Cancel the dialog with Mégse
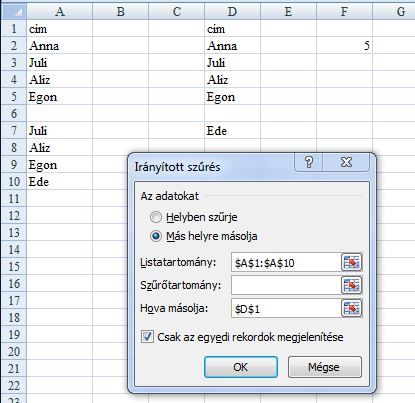Viewport: 415px width, 403px height. [x=324, y=367]
